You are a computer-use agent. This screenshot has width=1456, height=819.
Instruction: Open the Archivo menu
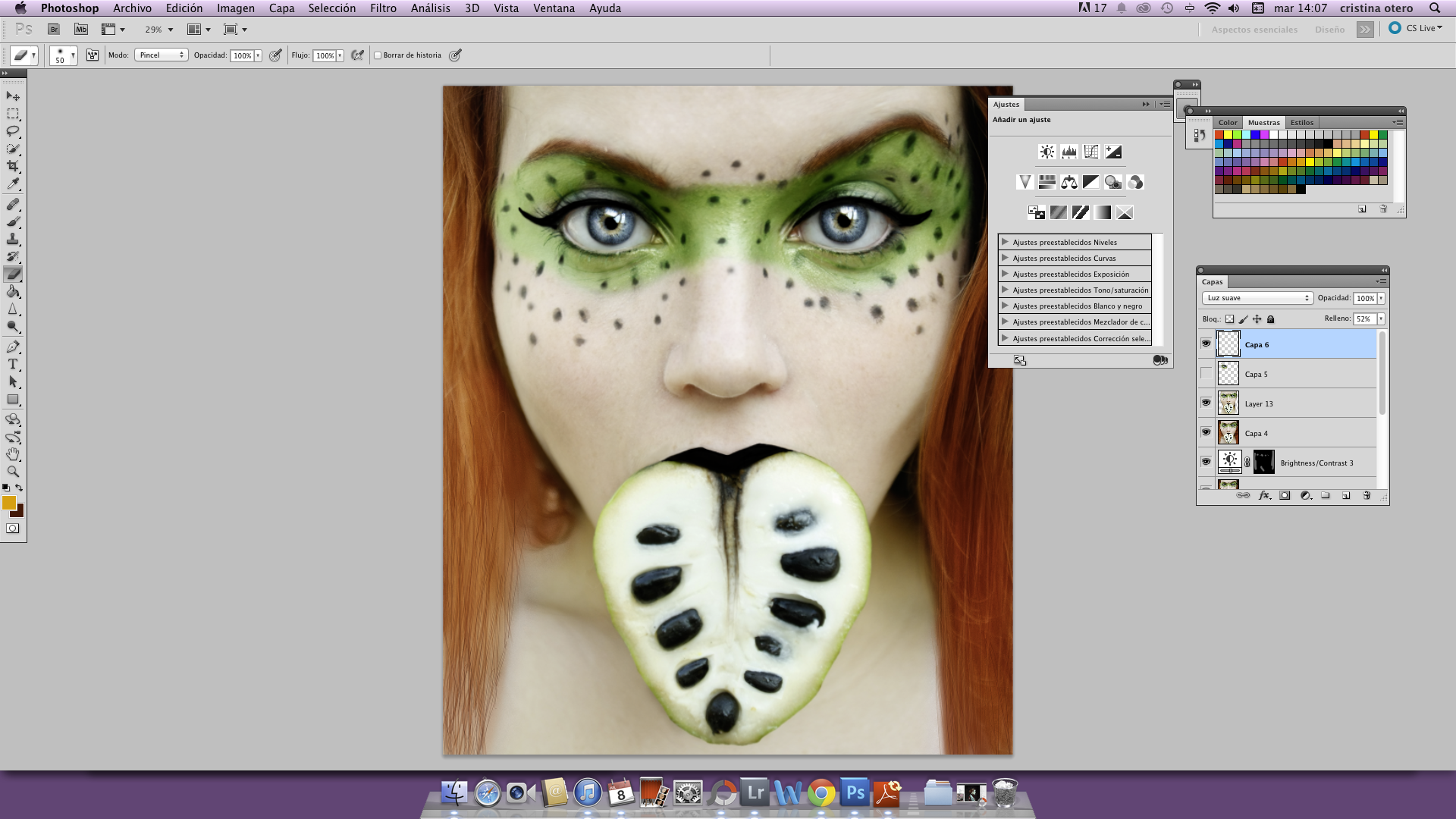click(x=132, y=8)
